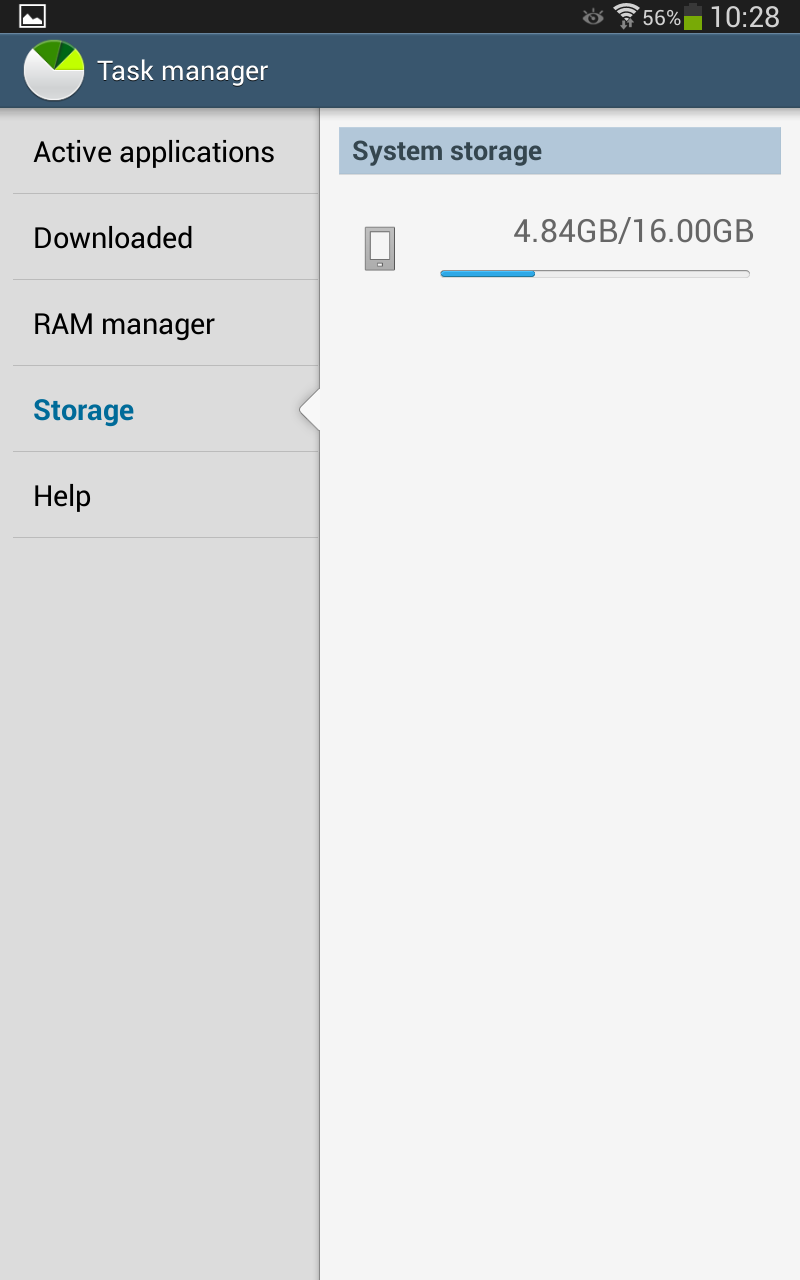Tap the System storage header
The width and height of the screenshot is (800, 1280).
click(559, 151)
